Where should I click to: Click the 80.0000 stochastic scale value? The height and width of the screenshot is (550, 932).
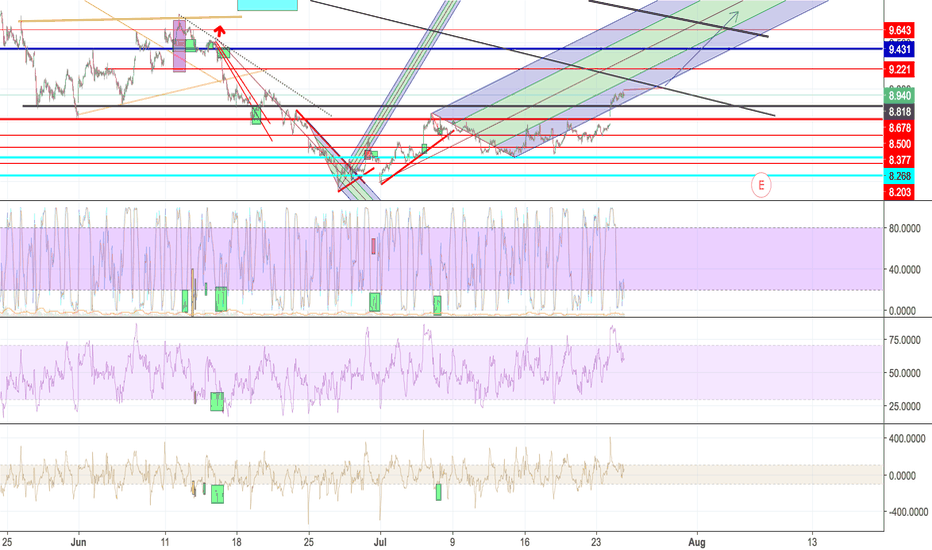pyautogui.click(x=905, y=228)
